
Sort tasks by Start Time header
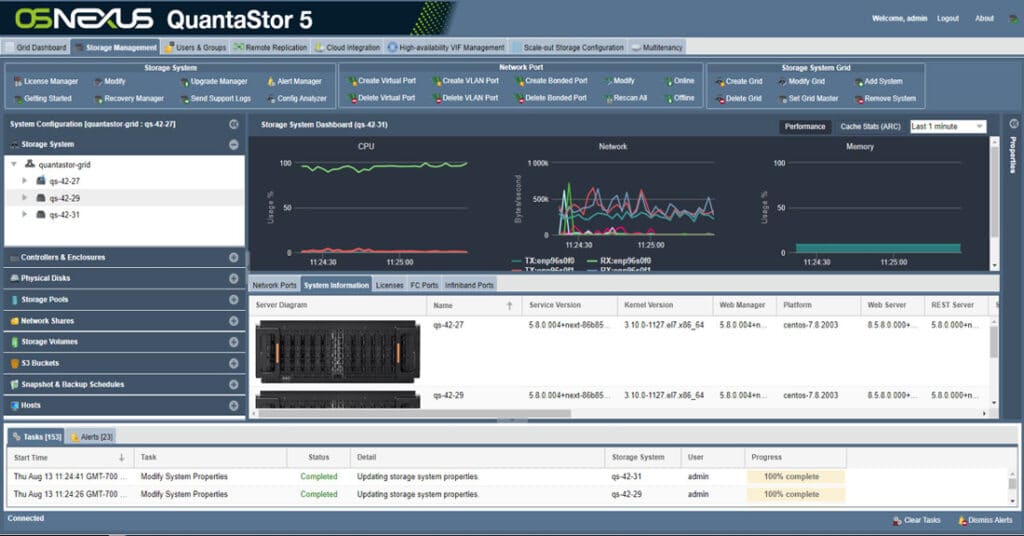[x=70, y=458]
